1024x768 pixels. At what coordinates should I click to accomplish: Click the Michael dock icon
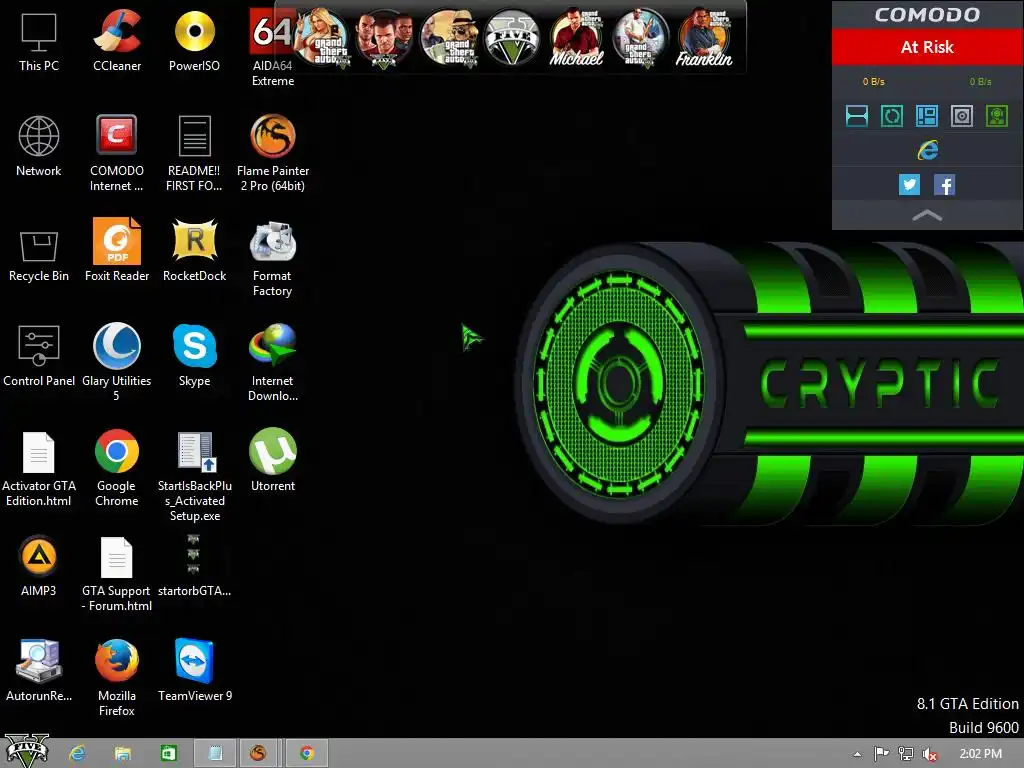click(576, 37)
